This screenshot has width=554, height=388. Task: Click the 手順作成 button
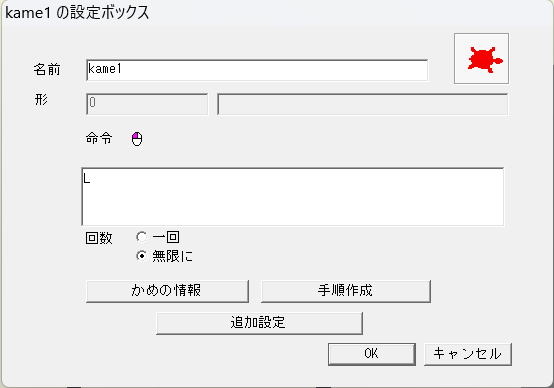pyautogui.click(x=346, y=291)
